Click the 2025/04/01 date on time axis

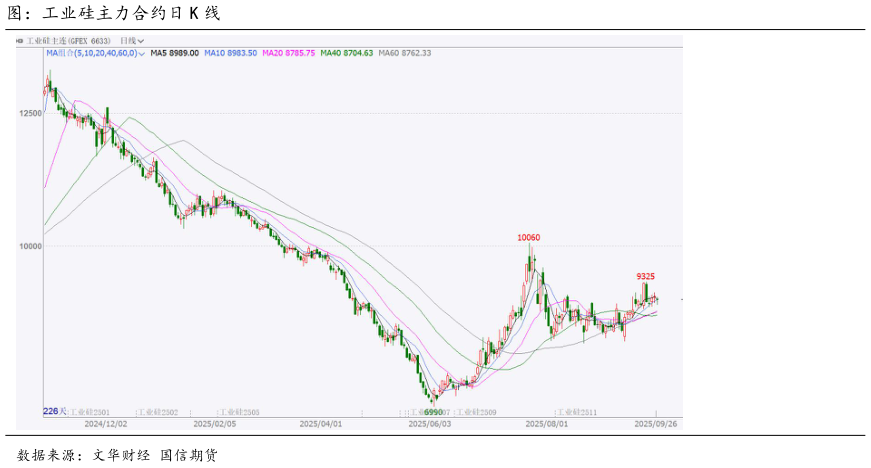pos(321,424)
